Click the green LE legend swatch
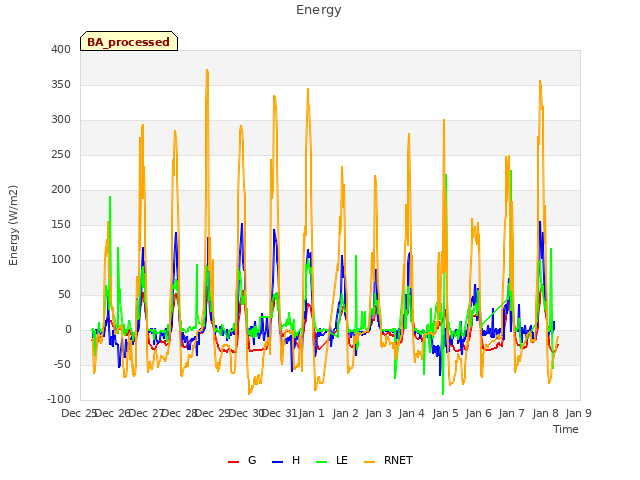Image resolution: width=640 pixels, height=480 pixels. (322, 462)
